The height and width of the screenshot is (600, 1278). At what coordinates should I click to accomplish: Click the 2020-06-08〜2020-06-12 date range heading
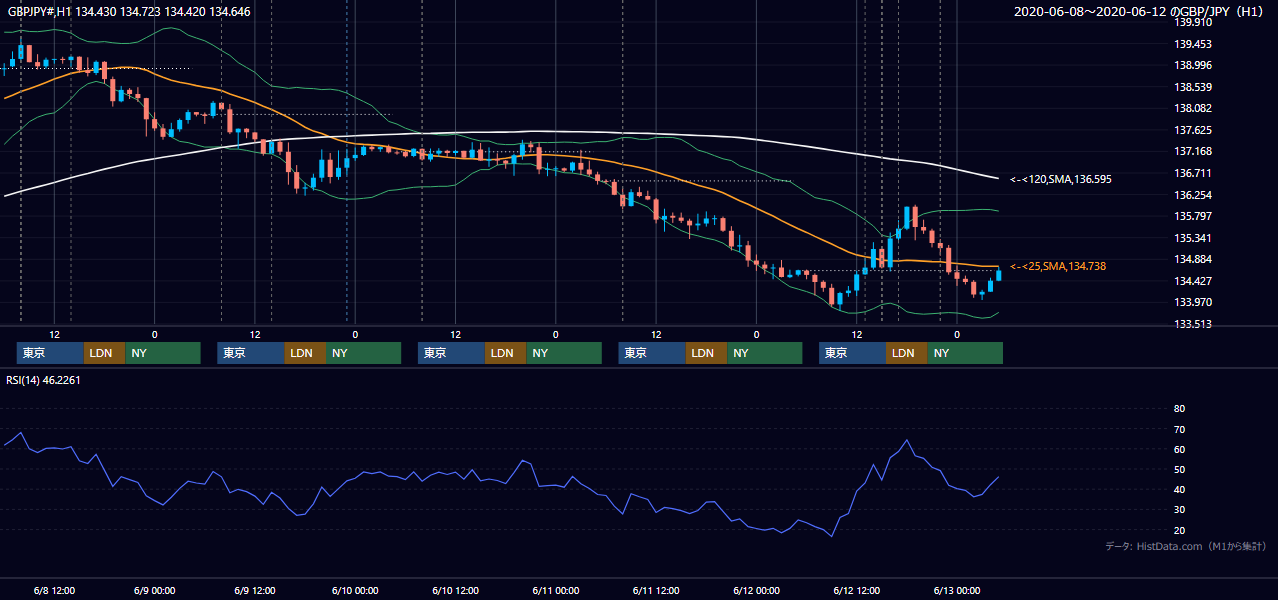coord(1140,11)
